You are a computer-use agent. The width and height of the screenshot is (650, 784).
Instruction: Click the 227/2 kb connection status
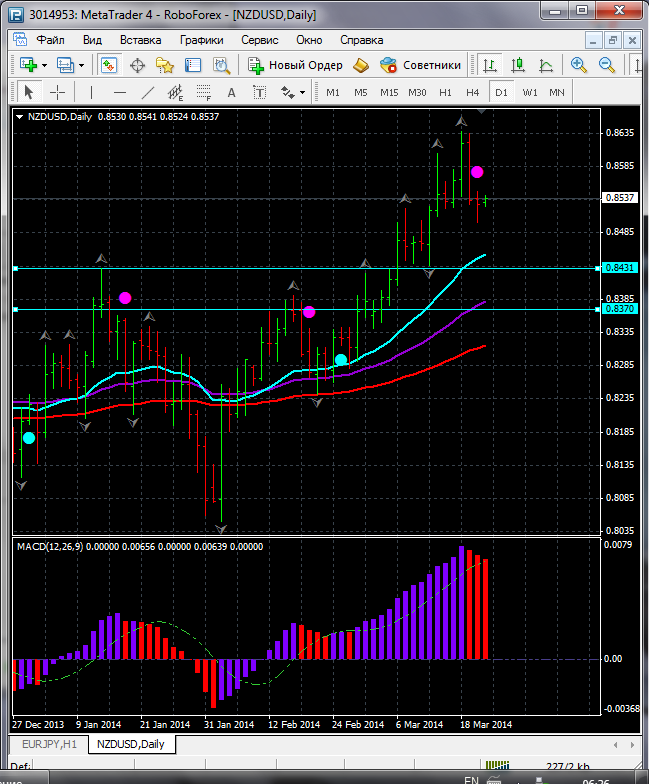click(568, 766)
